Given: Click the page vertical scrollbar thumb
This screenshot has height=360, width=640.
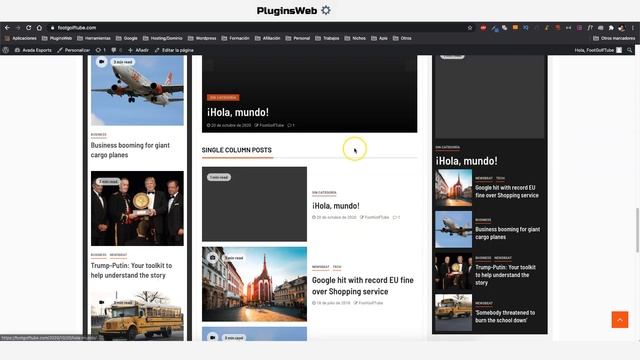Looking at the screenshot, I should click(x=637, y=230).
